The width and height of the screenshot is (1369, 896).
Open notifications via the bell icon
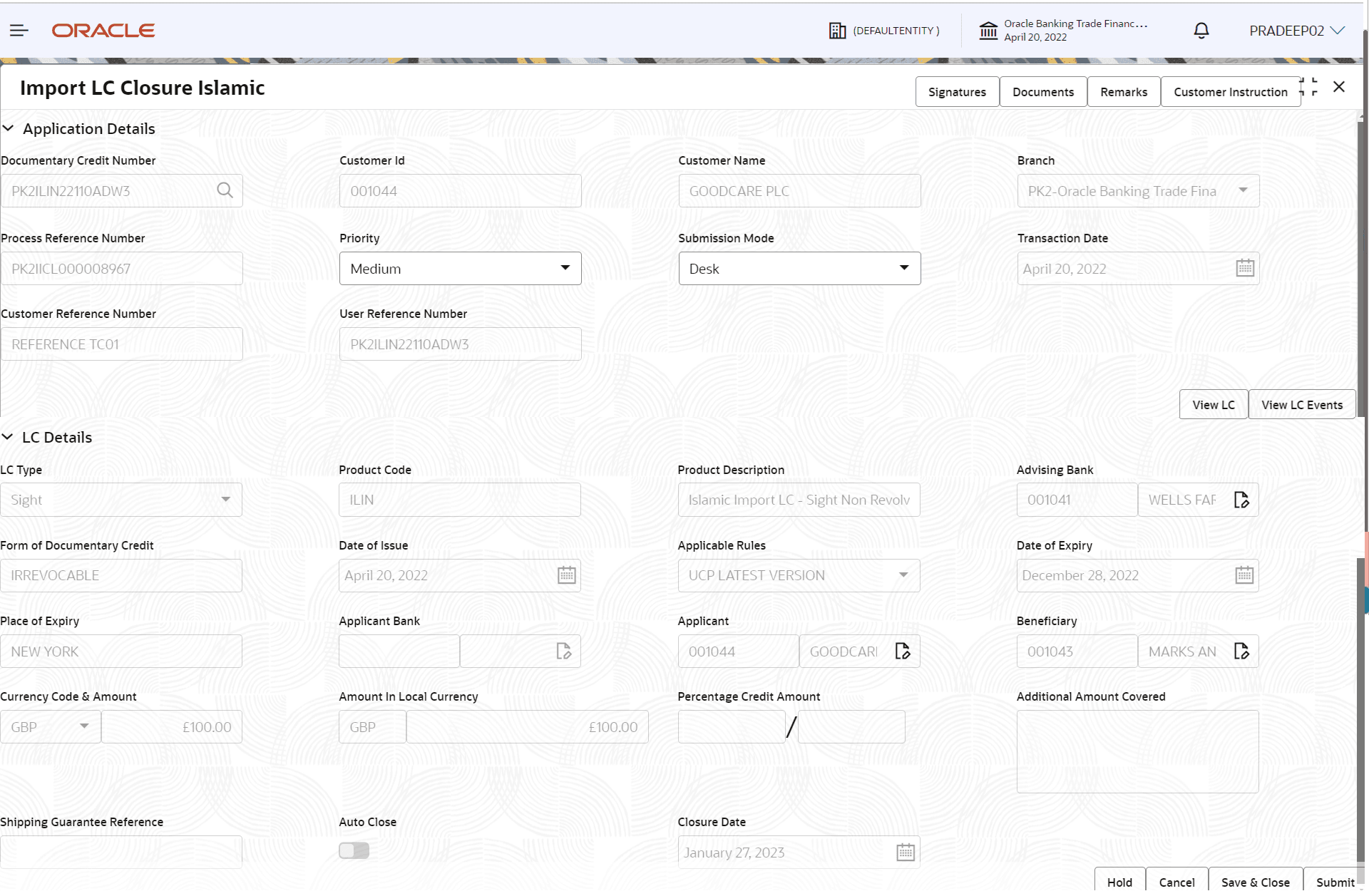(1201, 30)
